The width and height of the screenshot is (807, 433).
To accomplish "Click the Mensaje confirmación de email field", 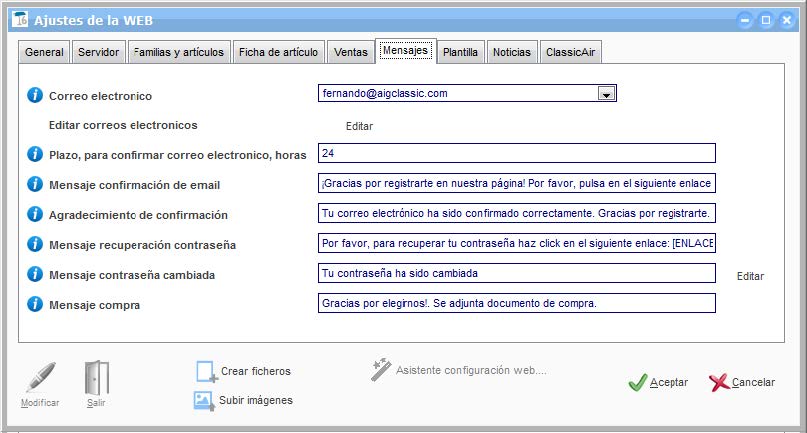I will [x=516, y=185].
